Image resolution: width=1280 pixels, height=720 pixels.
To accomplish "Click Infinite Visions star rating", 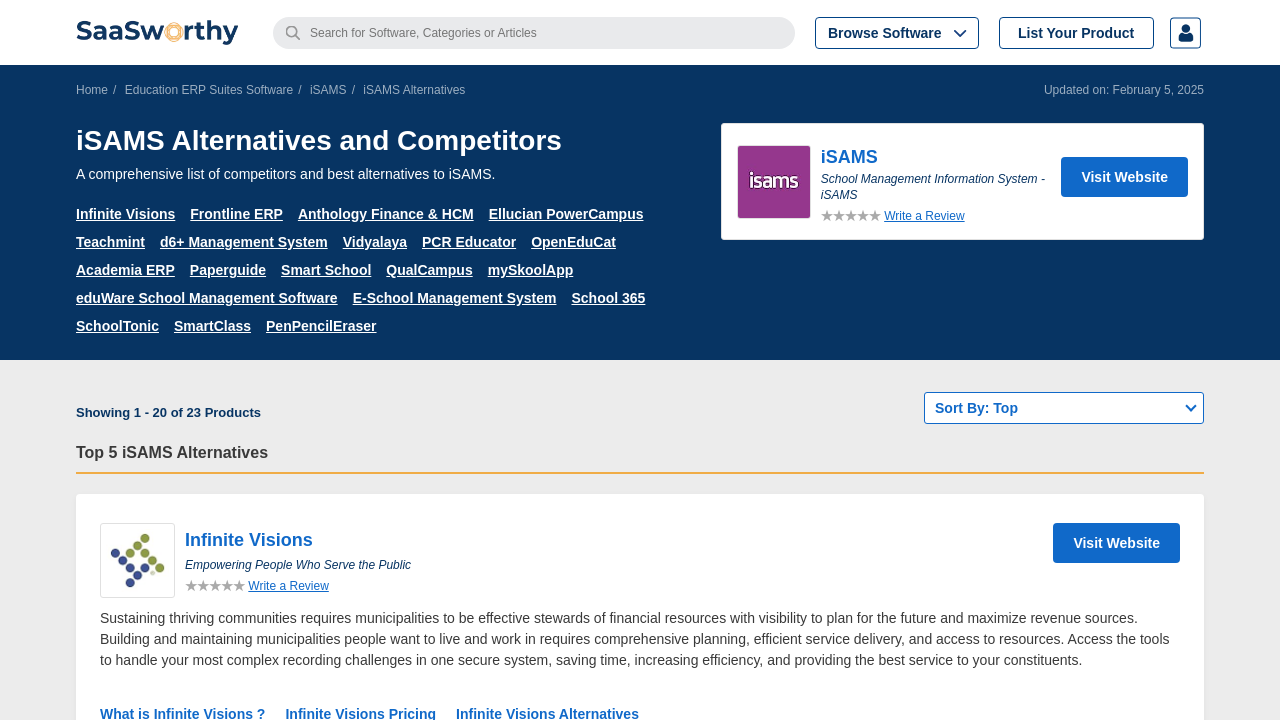I will (x=214, y=586).
